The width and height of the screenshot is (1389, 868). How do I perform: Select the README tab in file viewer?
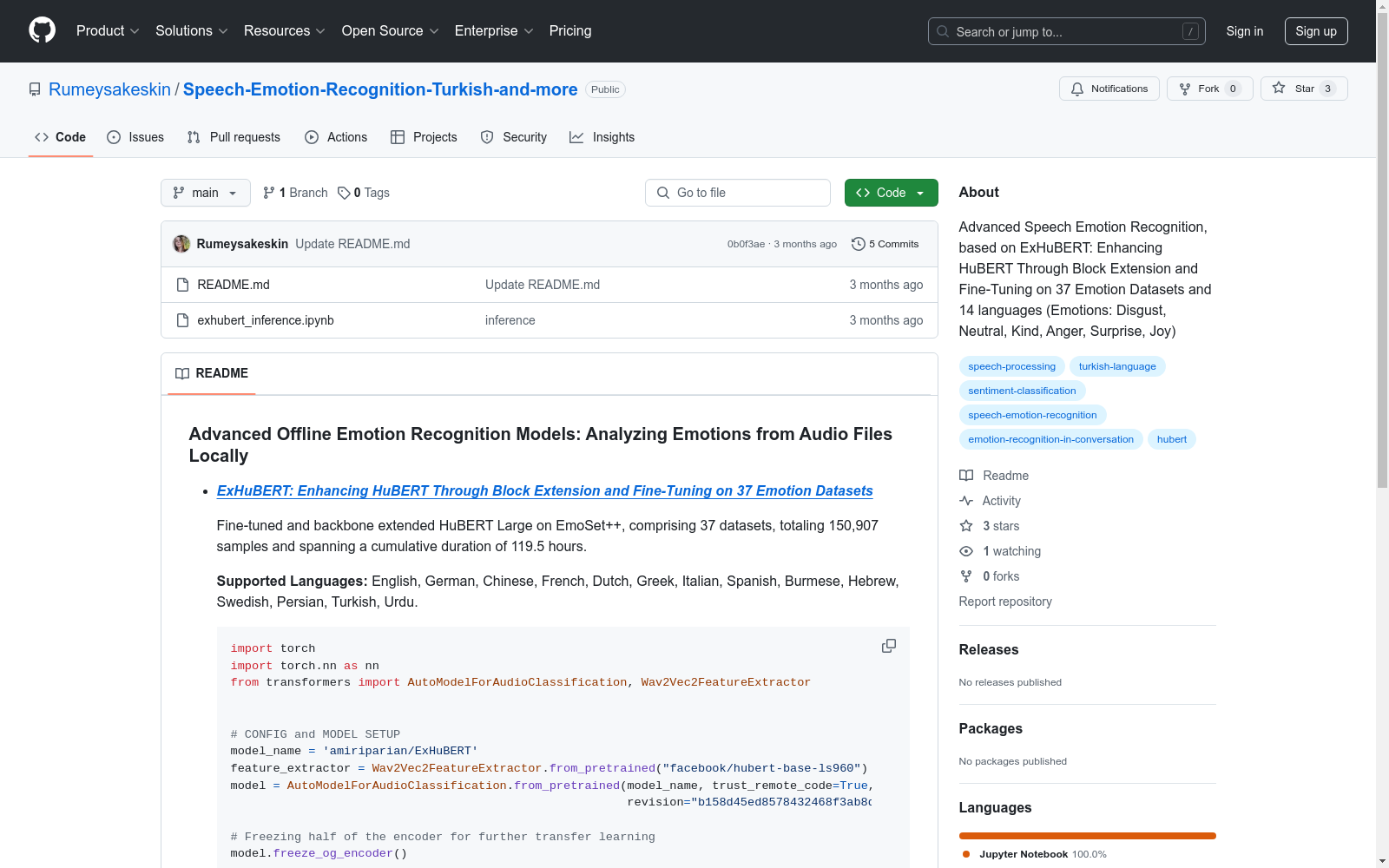[212, 373]
